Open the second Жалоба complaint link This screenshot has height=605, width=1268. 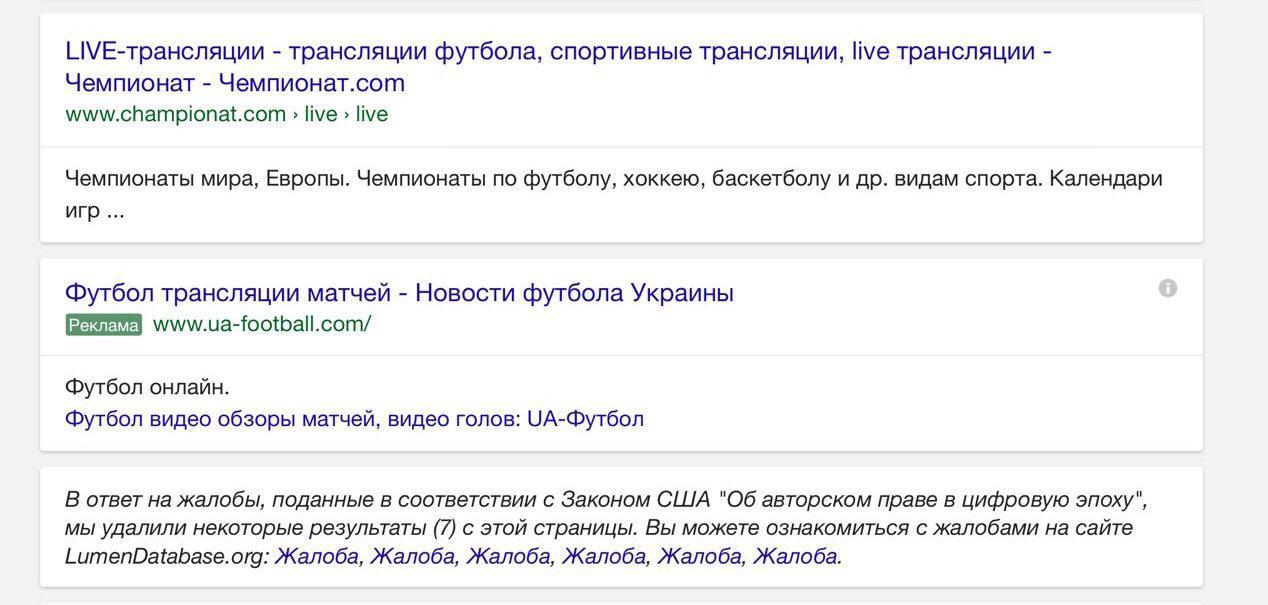412,554
